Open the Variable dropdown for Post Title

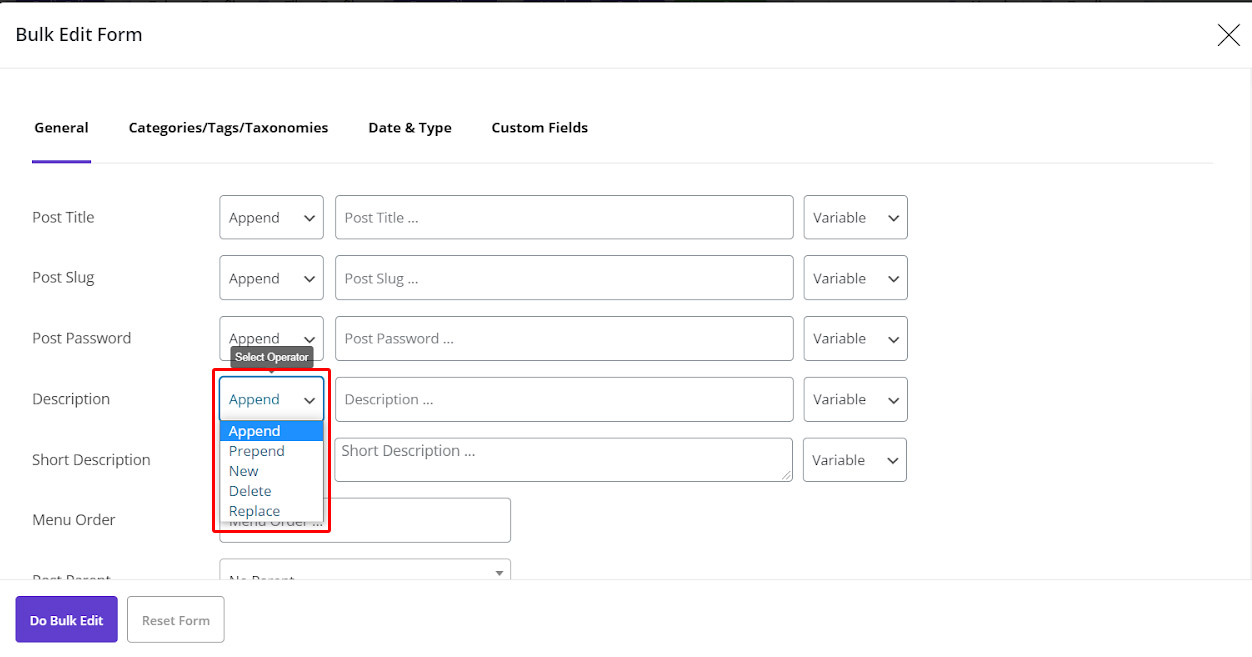855,217
